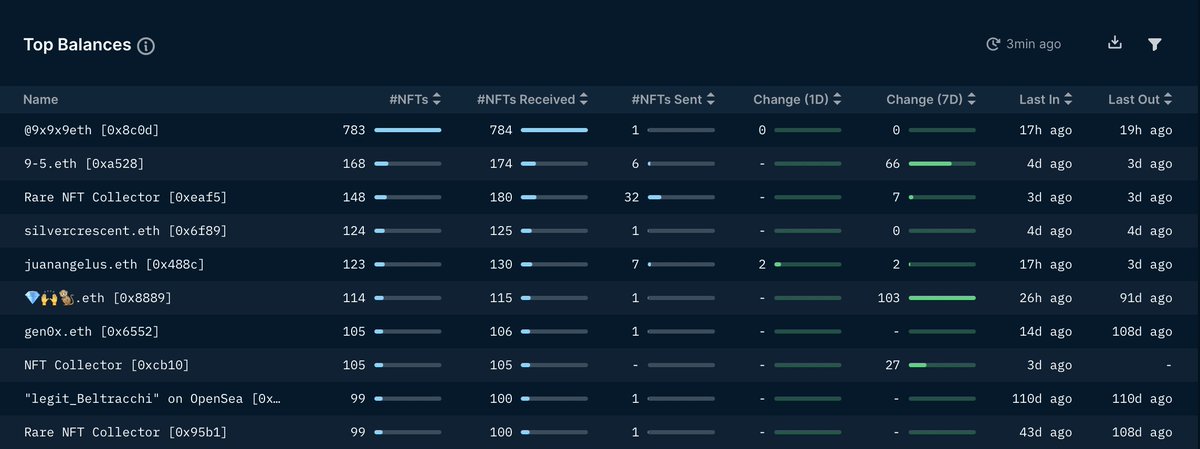Click Last Out 91d ago value
This screenshot has width=1200, height=449.
tap(1146, 298)
